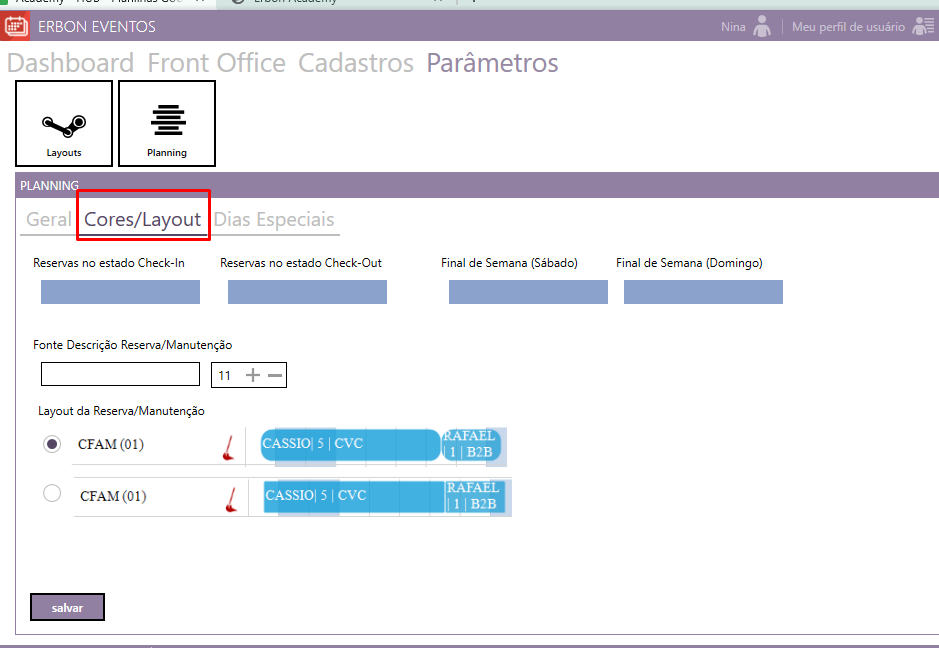The image size is (939, 648).
Task: Select the second CFAM (01) layout radio button
Action: pos(52,493)
